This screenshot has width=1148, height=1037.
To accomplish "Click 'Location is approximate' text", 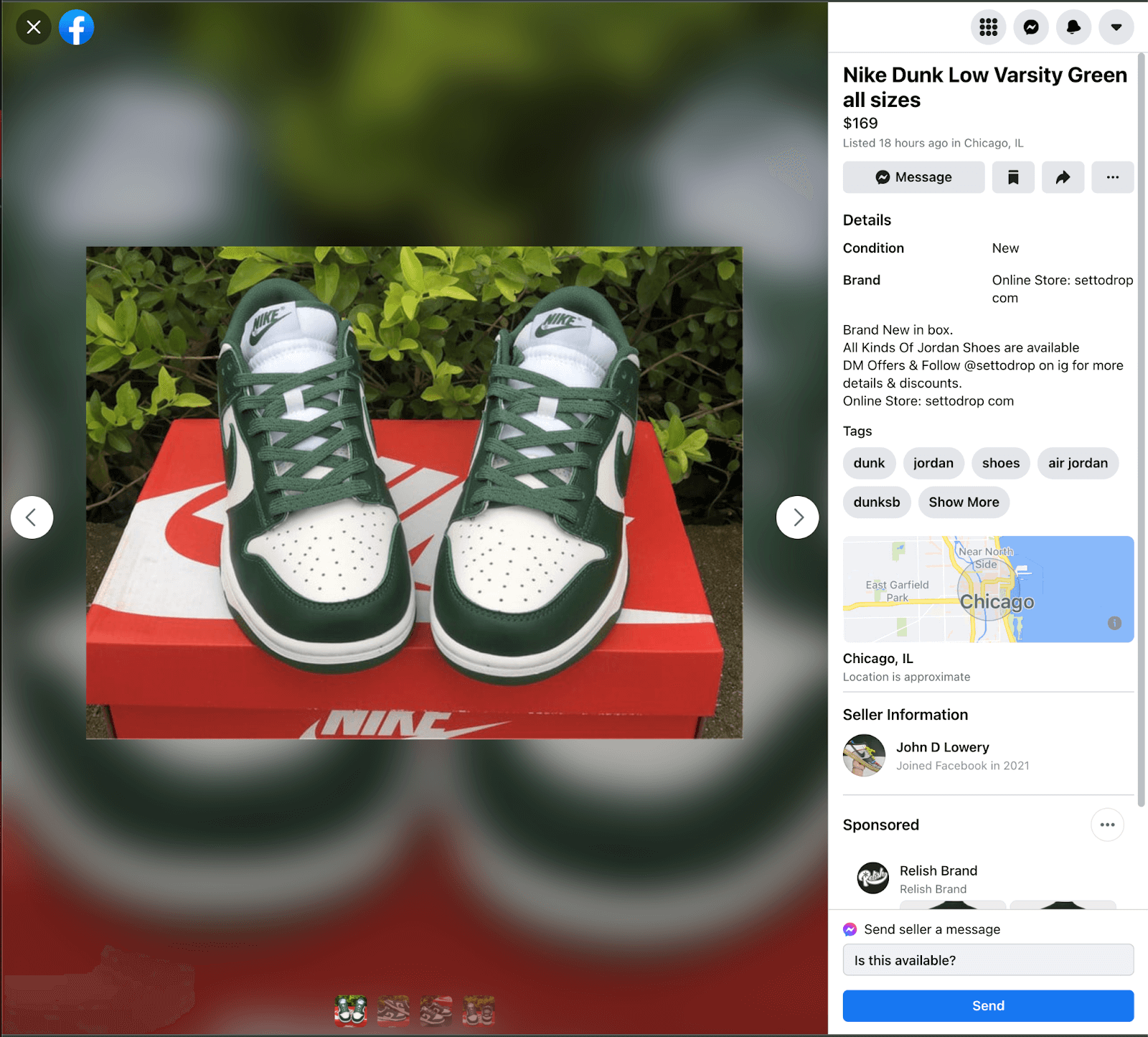I will [x=906, y=677].
